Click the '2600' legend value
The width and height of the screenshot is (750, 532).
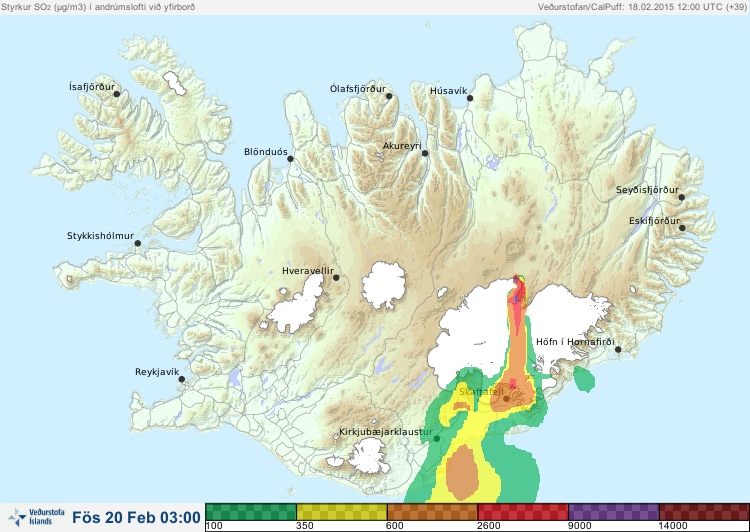coord(488,526)
